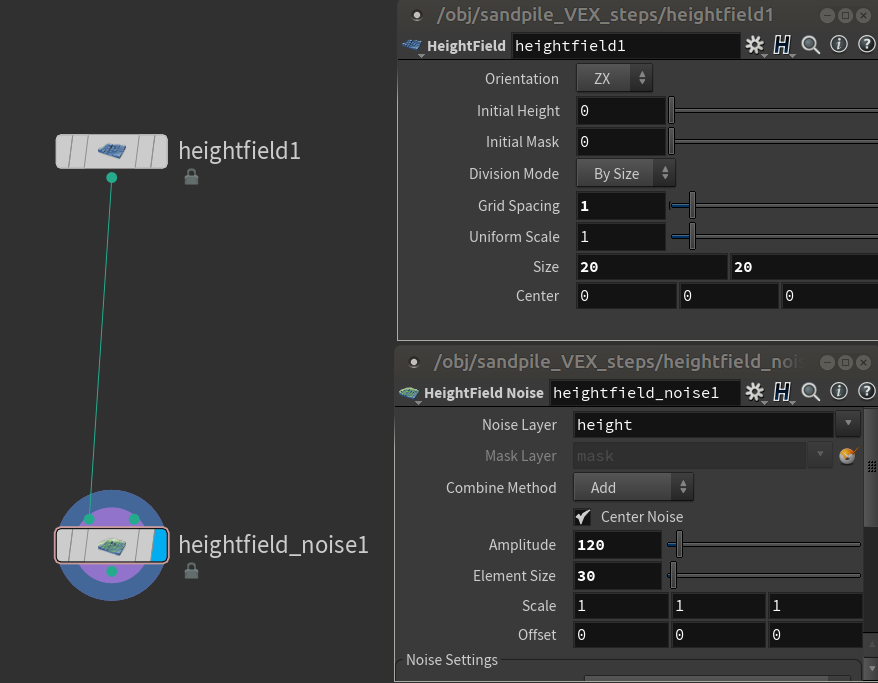Click the magnifier search icon in HeightField panel
Screen dimensions: 878x683
pos(811,45)
